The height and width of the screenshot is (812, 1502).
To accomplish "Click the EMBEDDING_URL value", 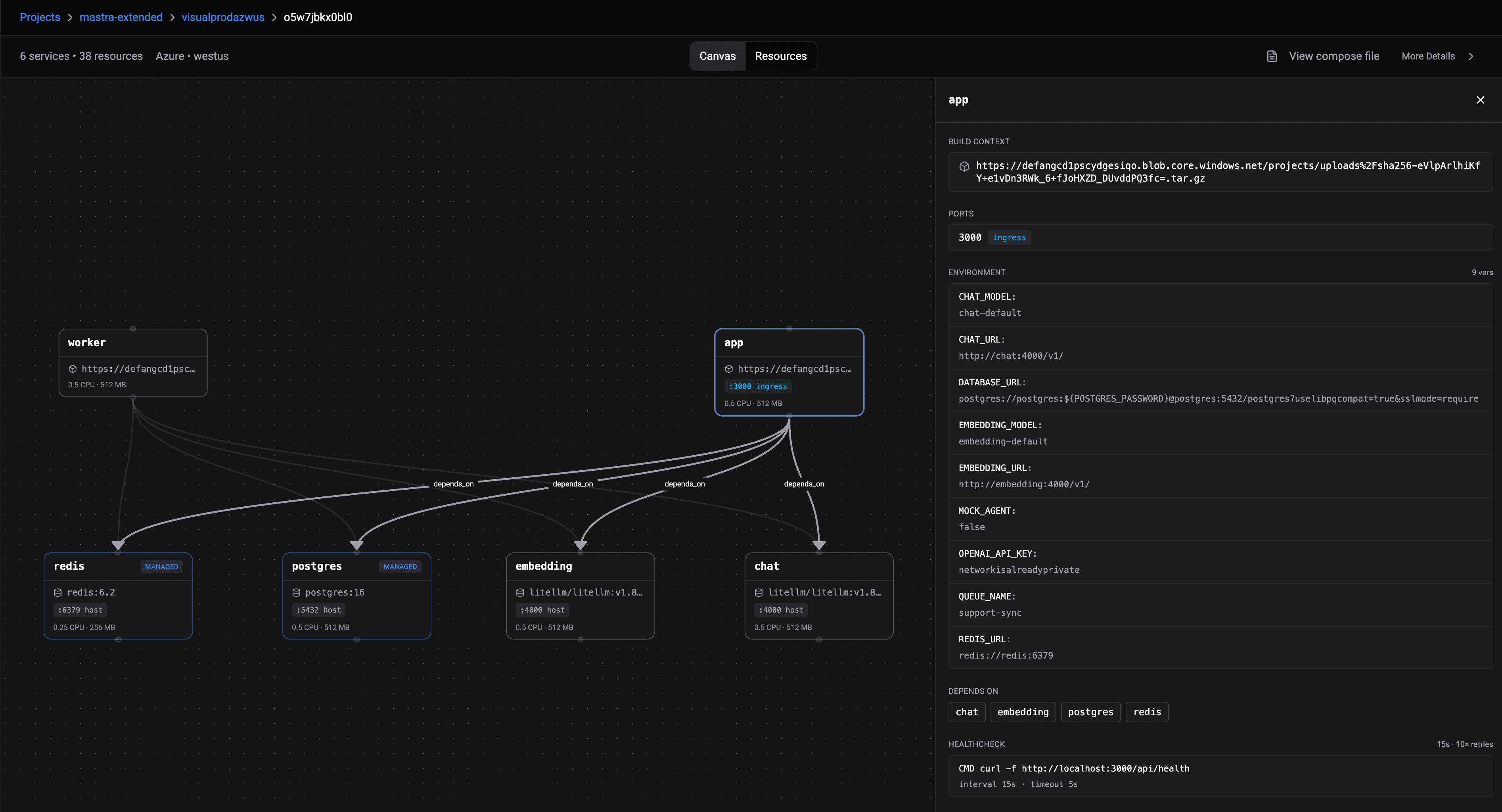I will pyautogui.click(x=1024, y=485).
